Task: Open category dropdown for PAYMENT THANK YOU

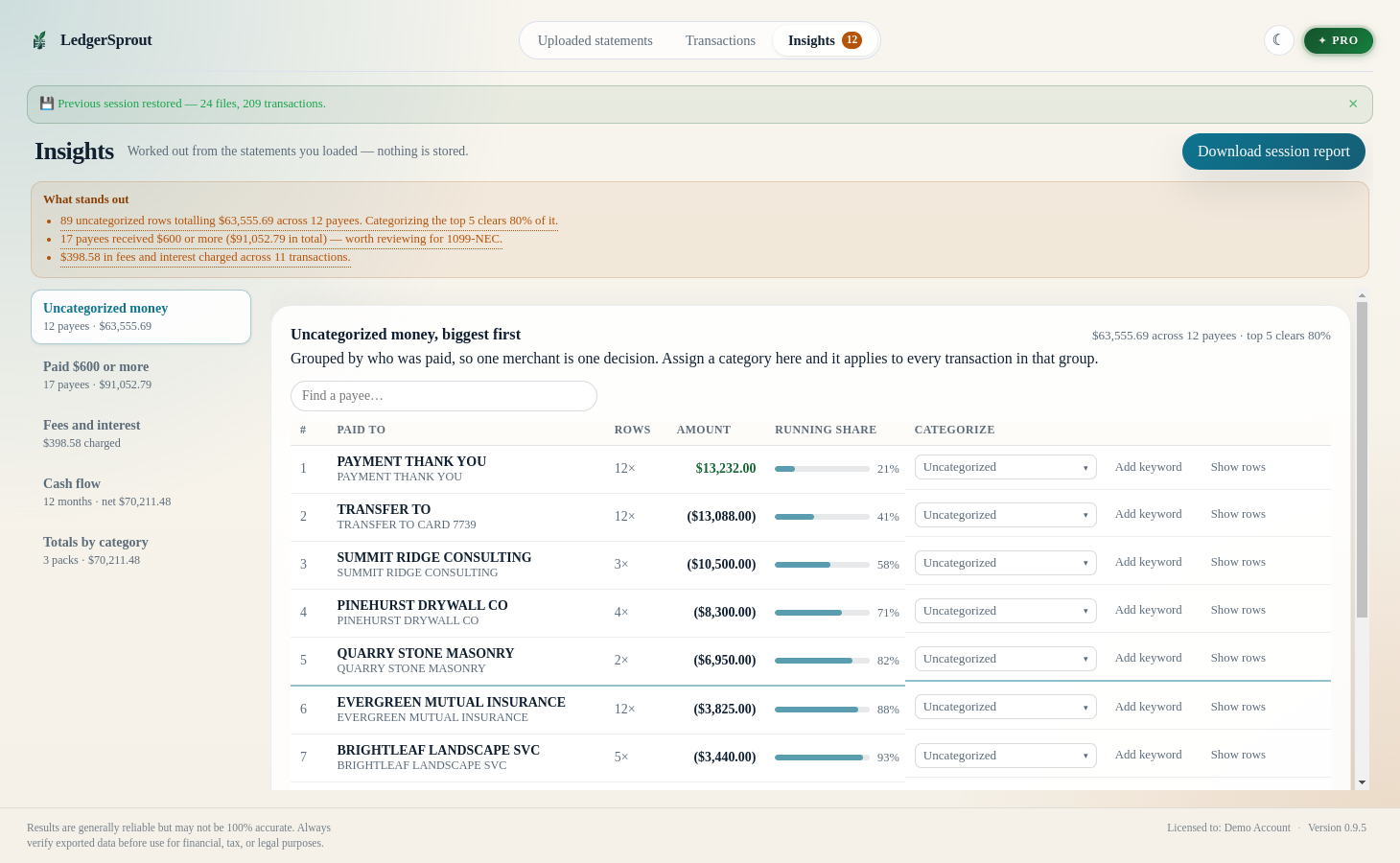Action: coord(1005,467)
